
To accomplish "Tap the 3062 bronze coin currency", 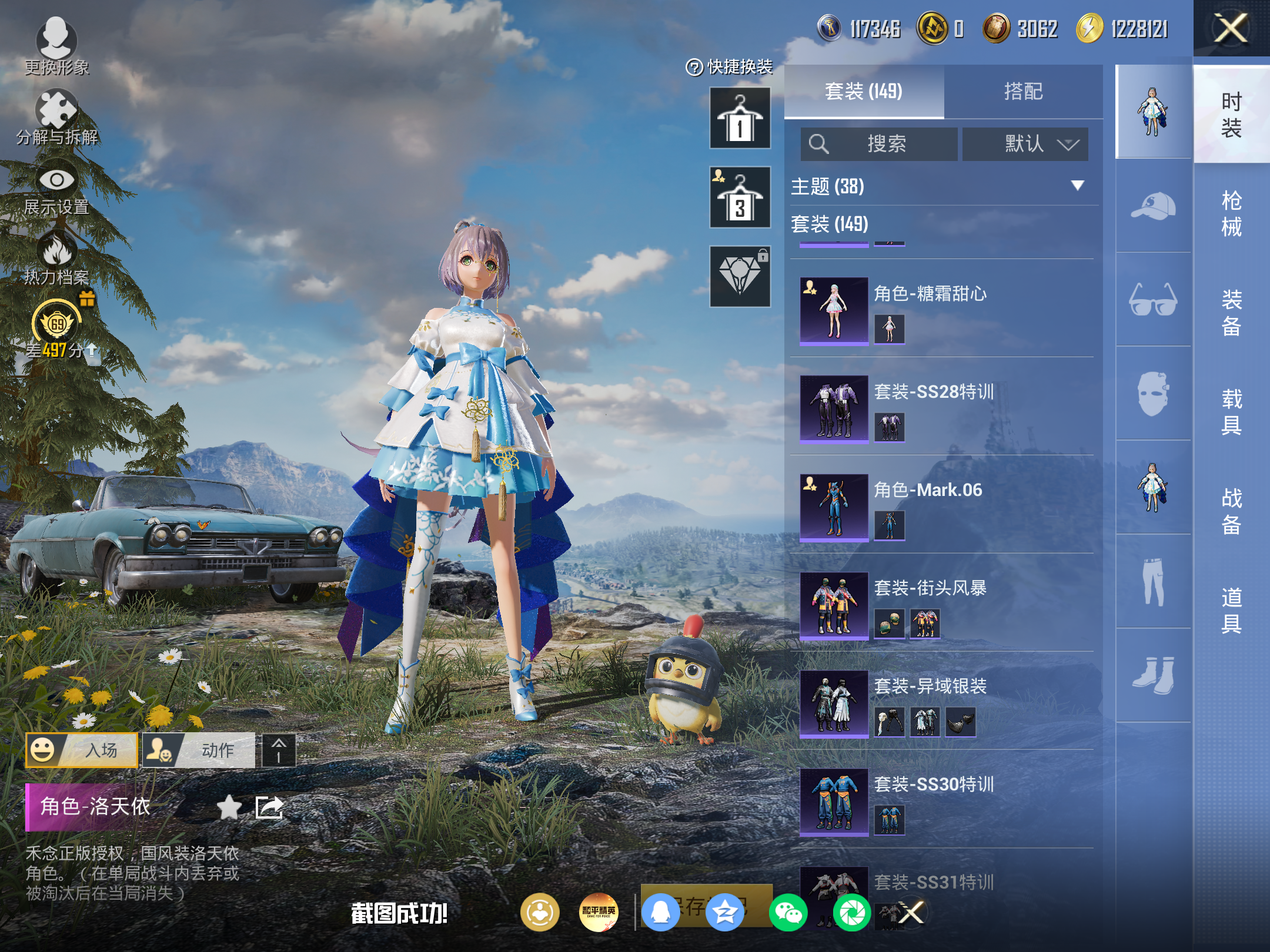I will pyautogui.click(x=996, y=28).
